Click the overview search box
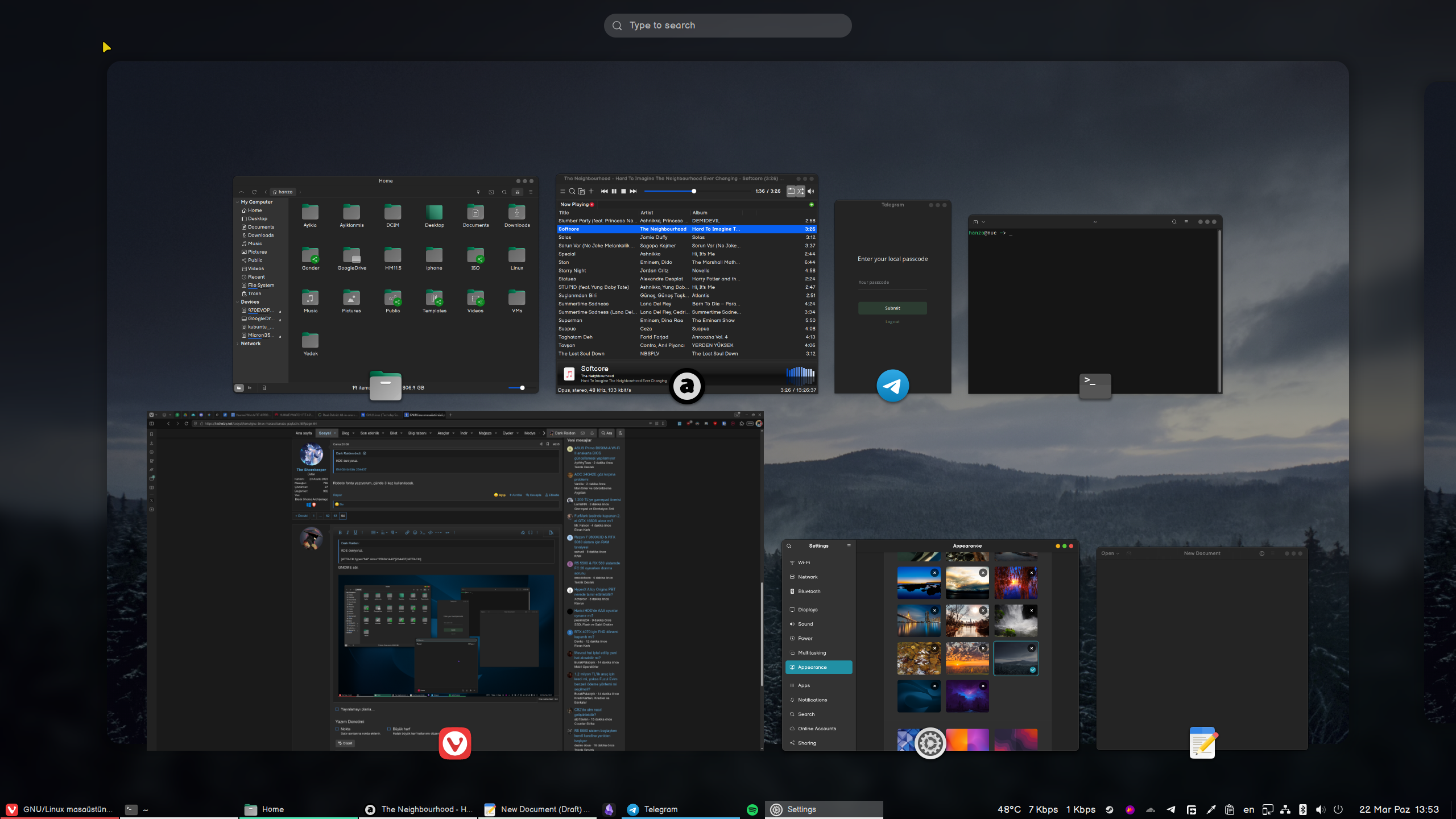The height and width of the screenshot is (819, 1456). pos(727,26)
